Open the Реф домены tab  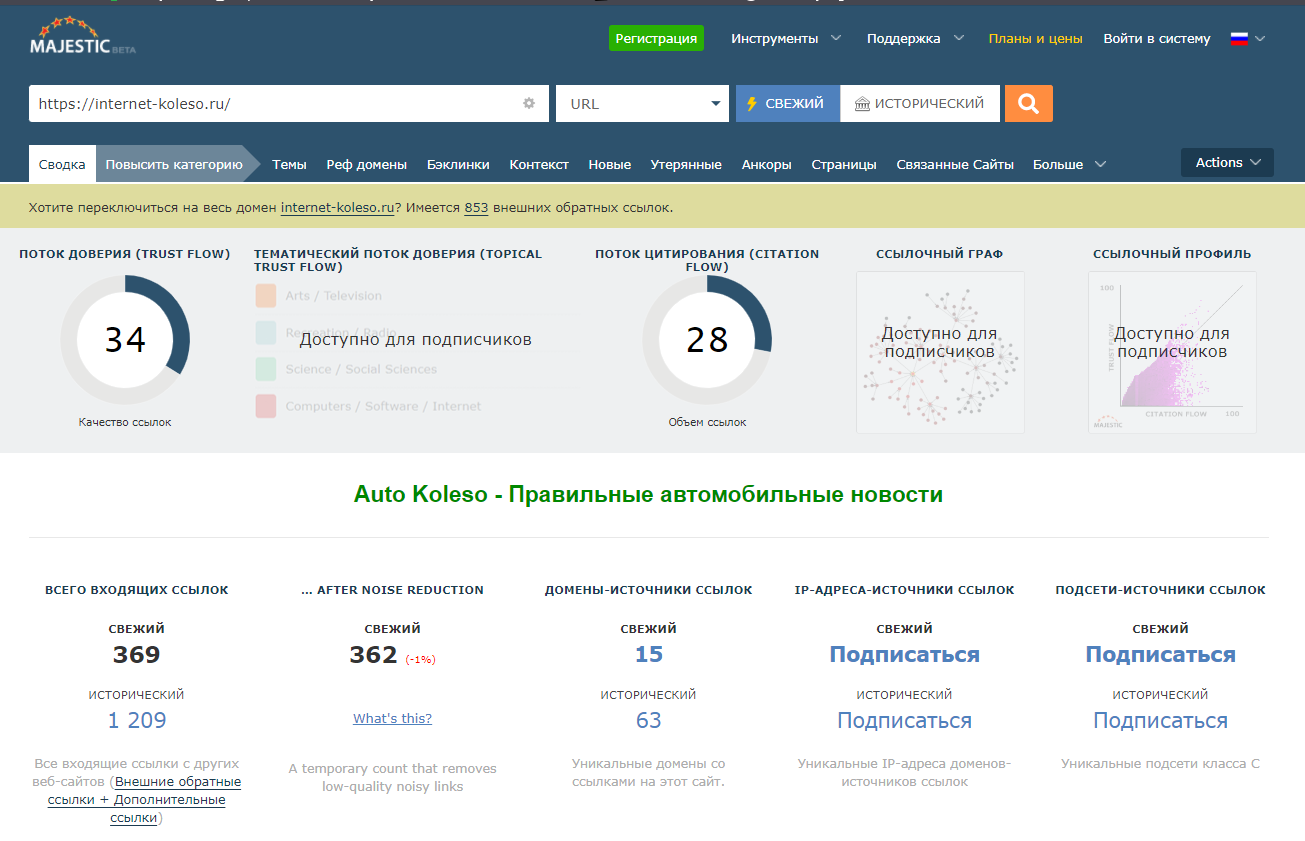click(367, 164)
